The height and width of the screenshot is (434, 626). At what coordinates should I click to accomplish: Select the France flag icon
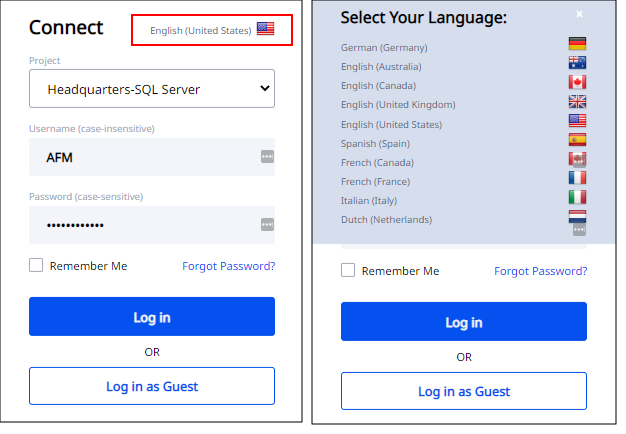pos(577,178)
